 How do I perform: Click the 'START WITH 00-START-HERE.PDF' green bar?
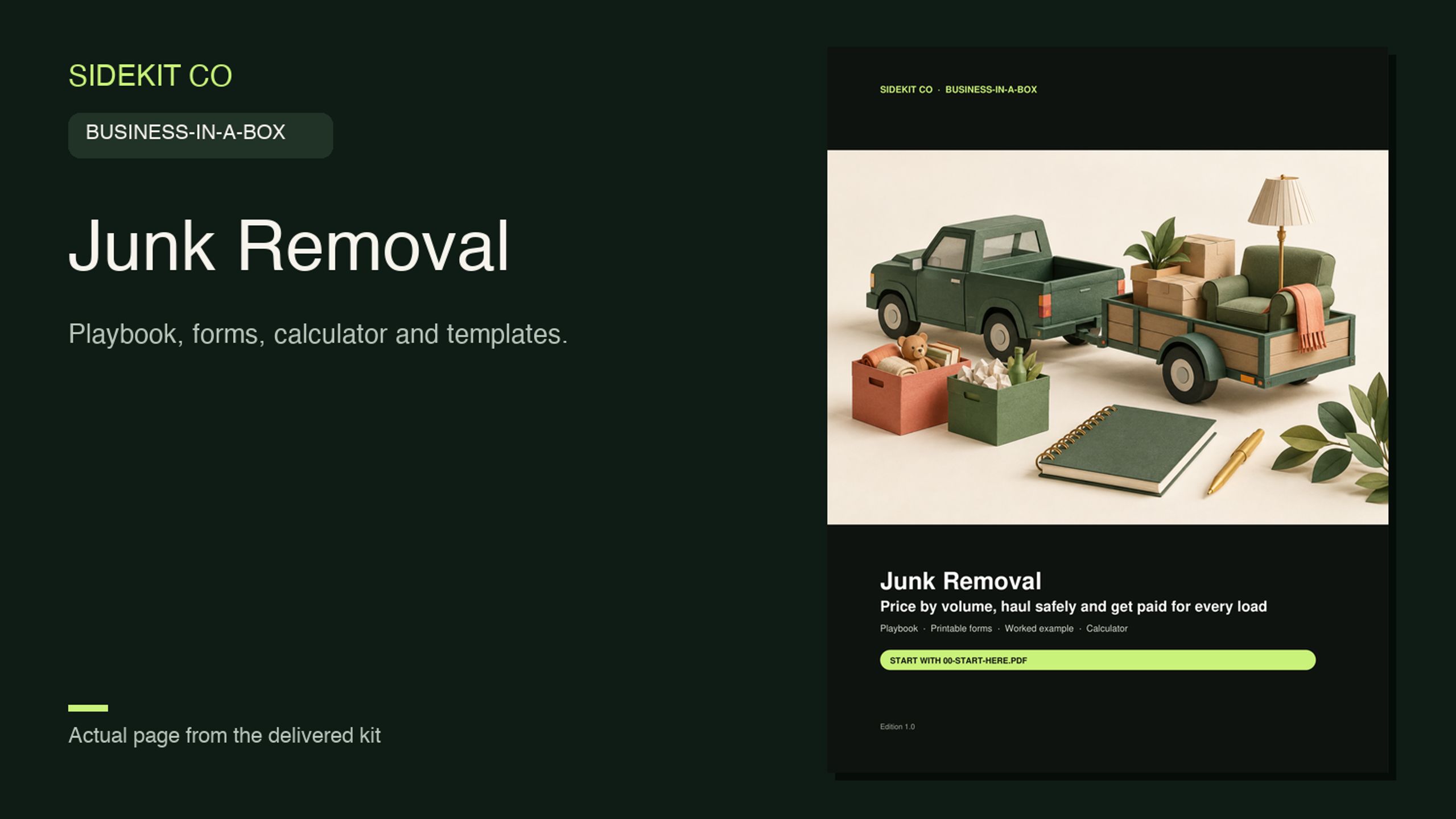[x=1098, y=660]
